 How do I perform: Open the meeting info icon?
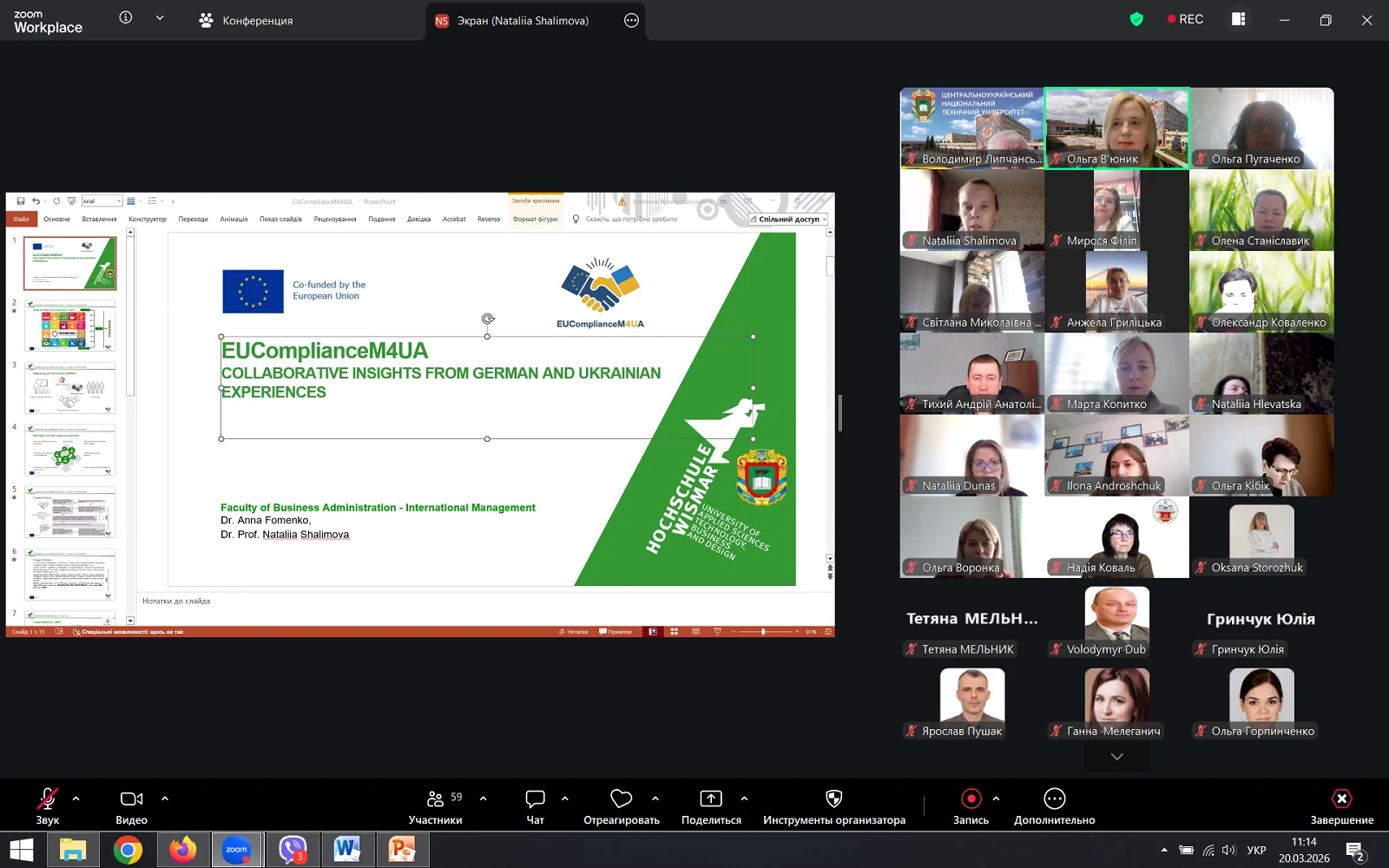(126, 18)
